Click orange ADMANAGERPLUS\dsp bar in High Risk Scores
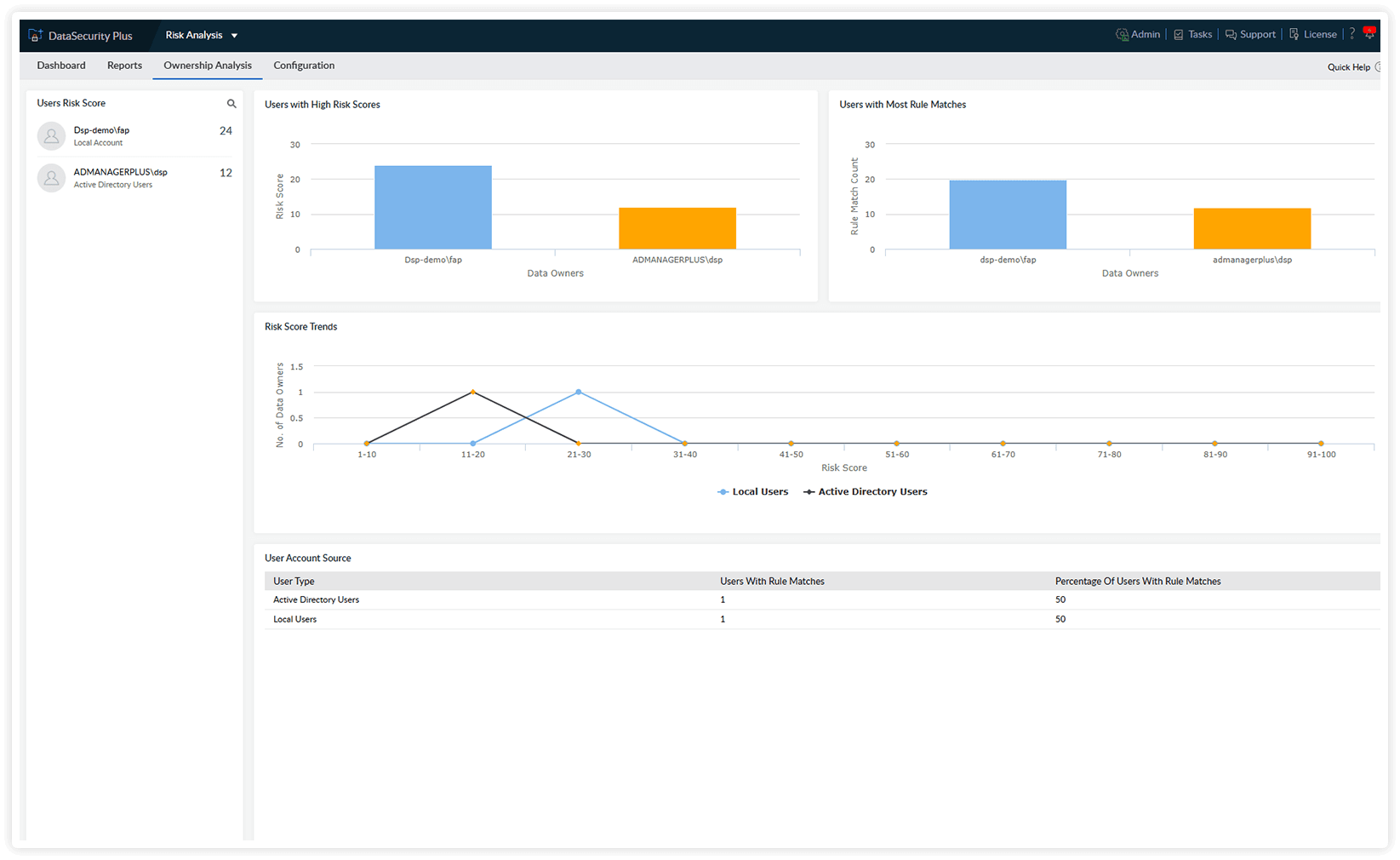Viewport: 1400px width, 860px height. (677, 228)
